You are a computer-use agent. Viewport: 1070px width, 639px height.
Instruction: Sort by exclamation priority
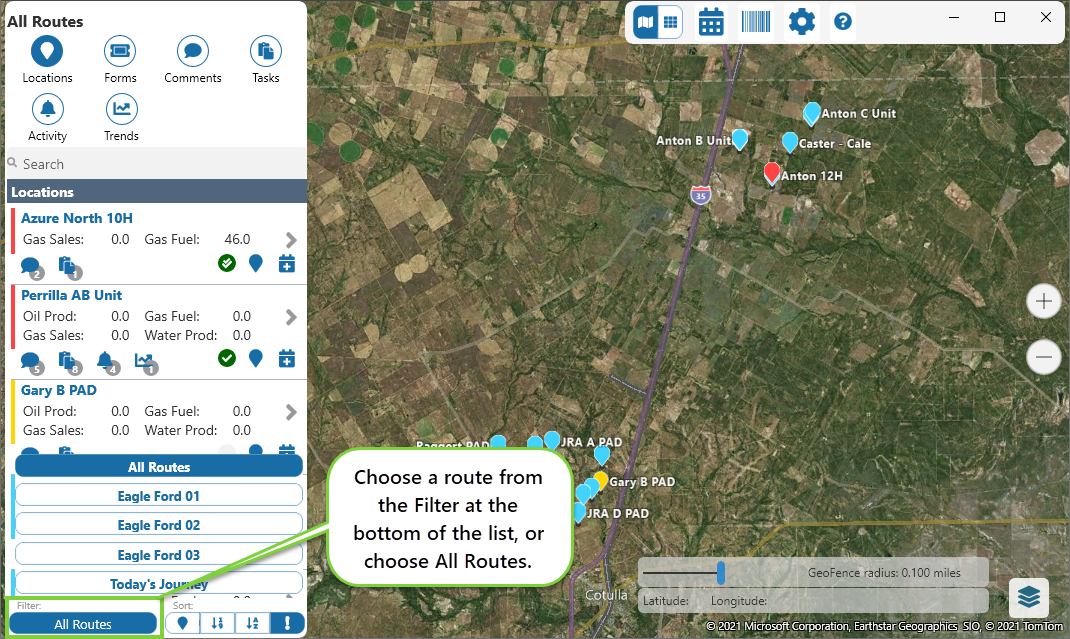[287, 623]
